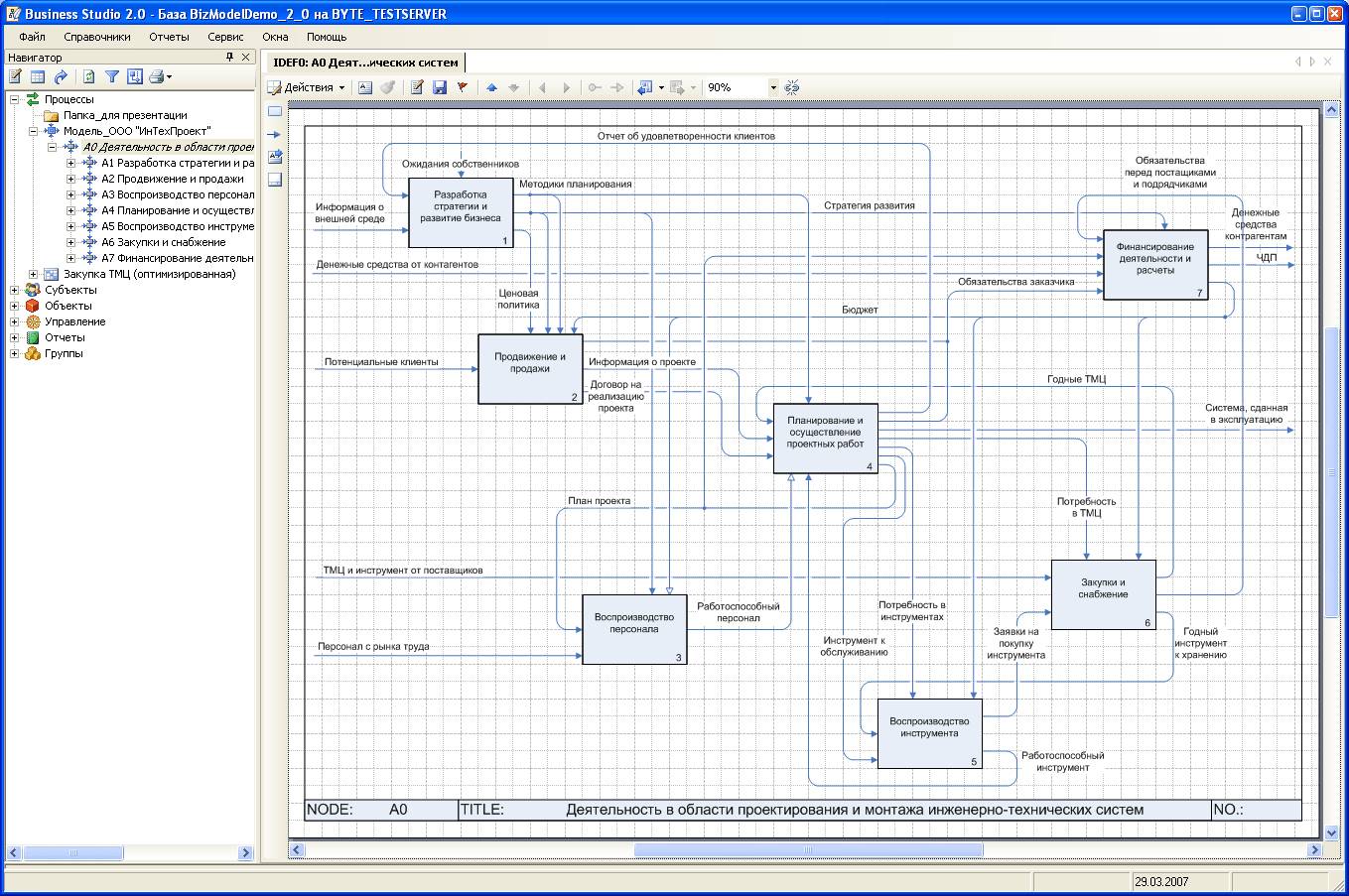Click the Воспроизводство инструмента process box
This screenshot has width=1349, height=896.
[x=929, y=733]
